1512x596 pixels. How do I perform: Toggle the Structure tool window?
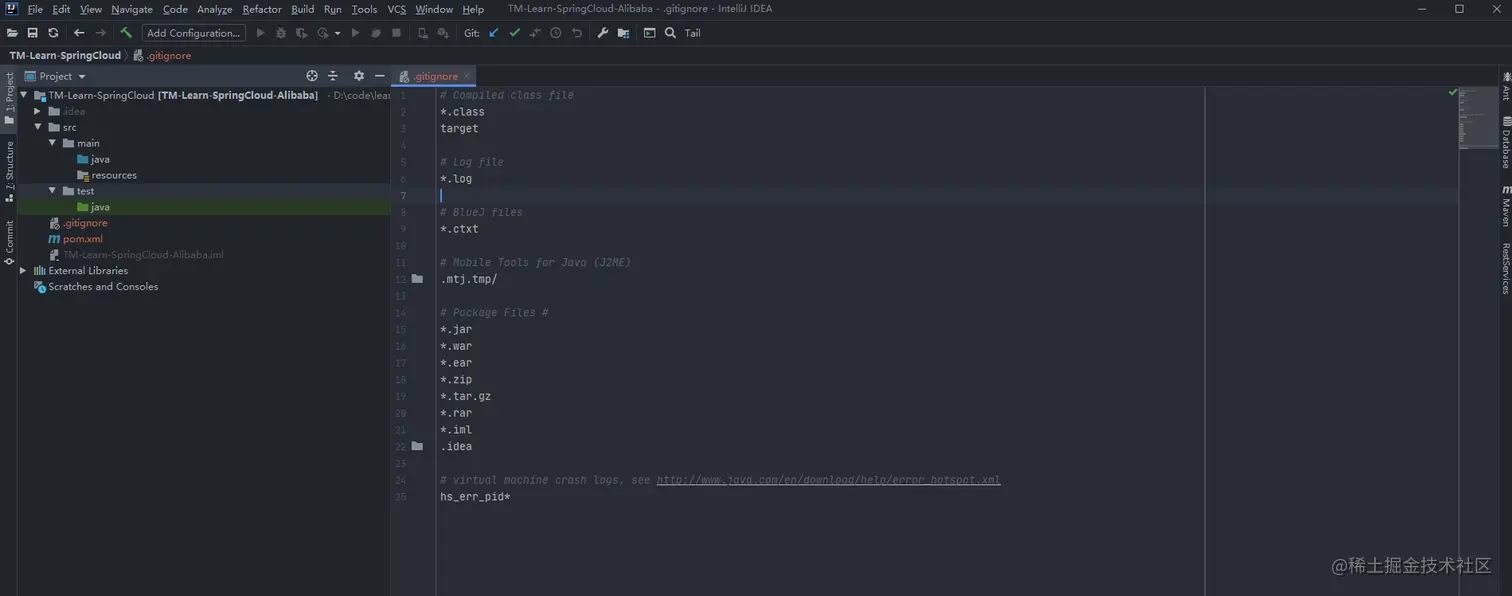tap(9, 172)
